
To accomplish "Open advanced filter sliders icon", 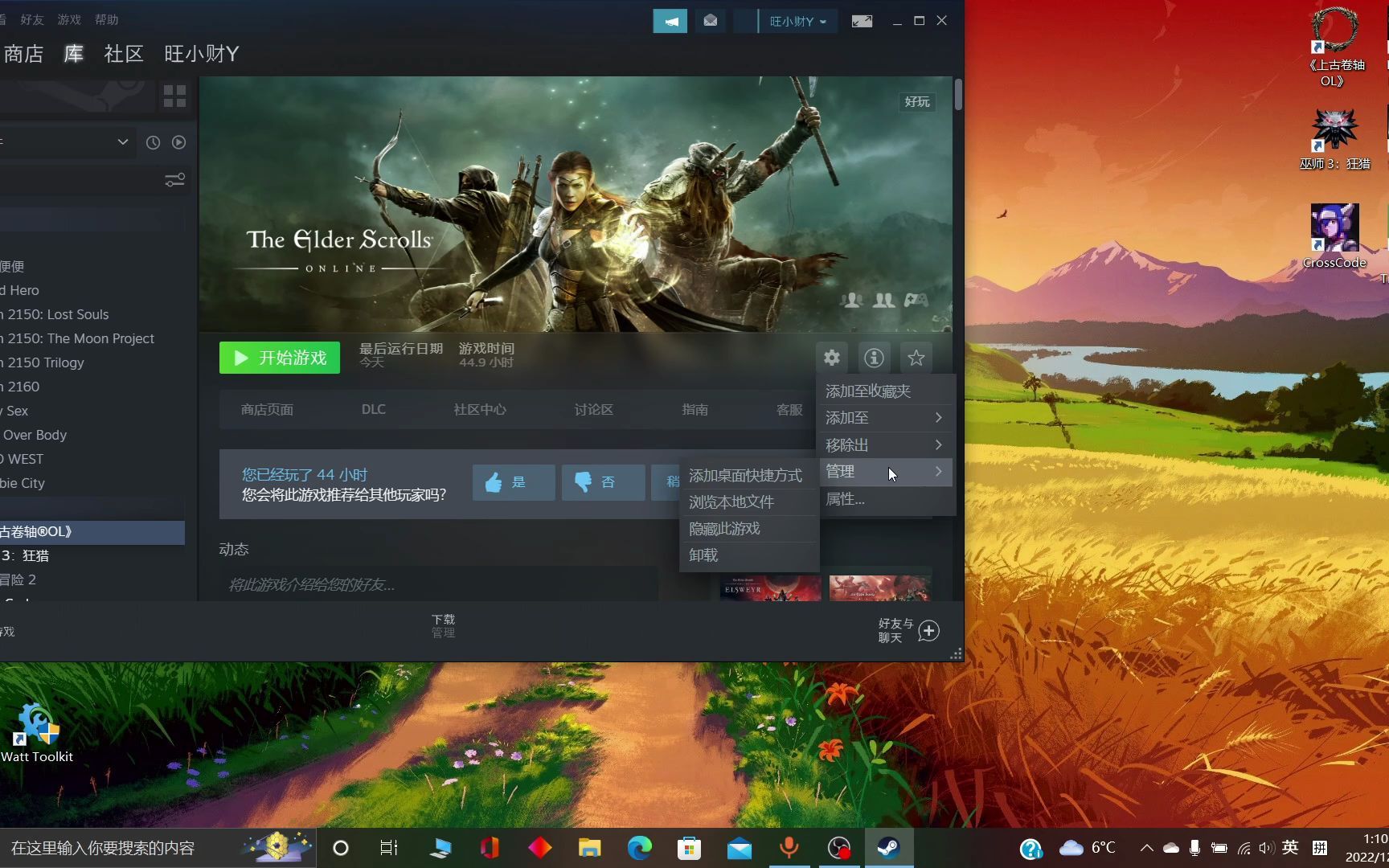I will click(x=174, y=180).
